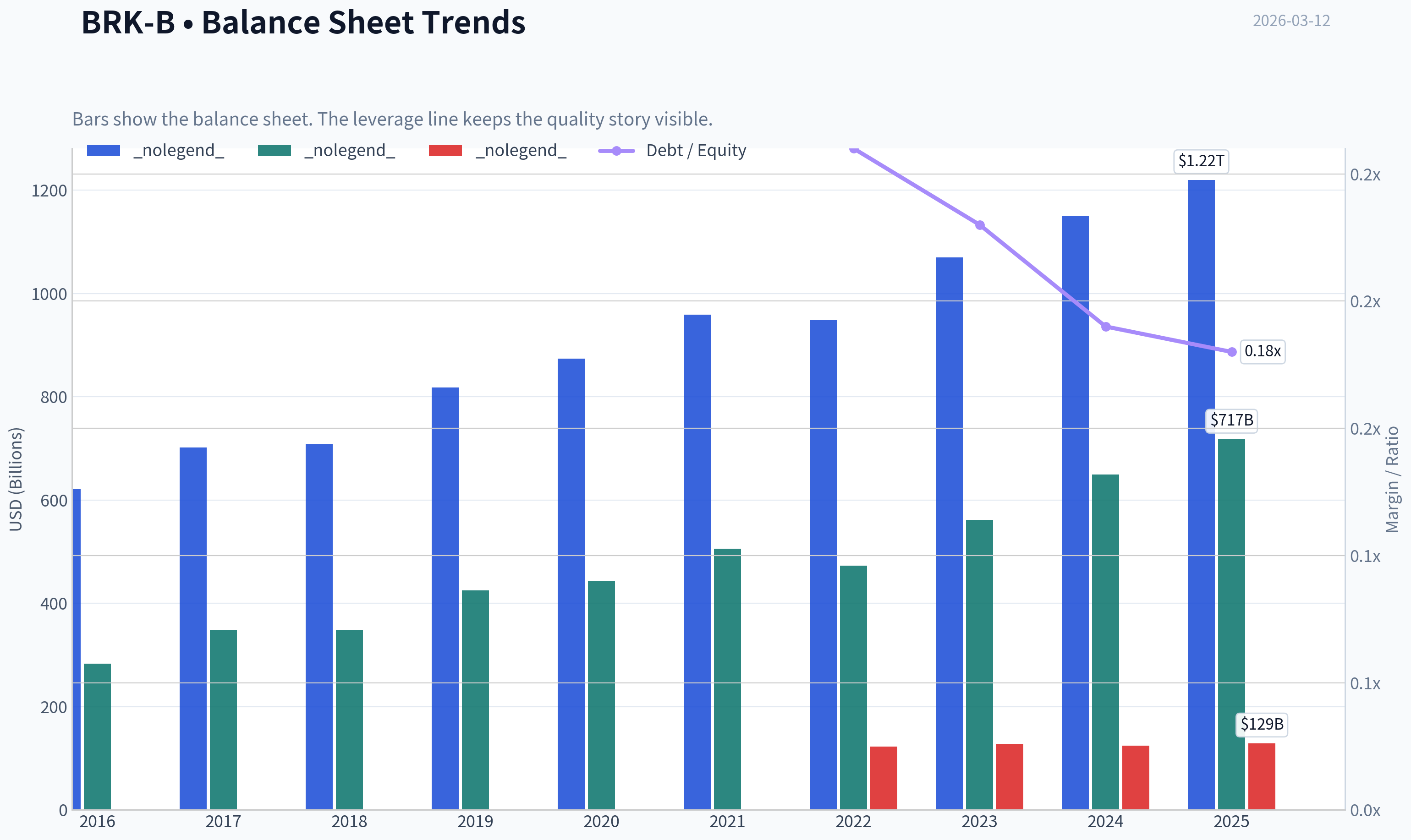Click the teal _nolegend_ legend swatch
Screen dimensions: 1411x840
274,151
